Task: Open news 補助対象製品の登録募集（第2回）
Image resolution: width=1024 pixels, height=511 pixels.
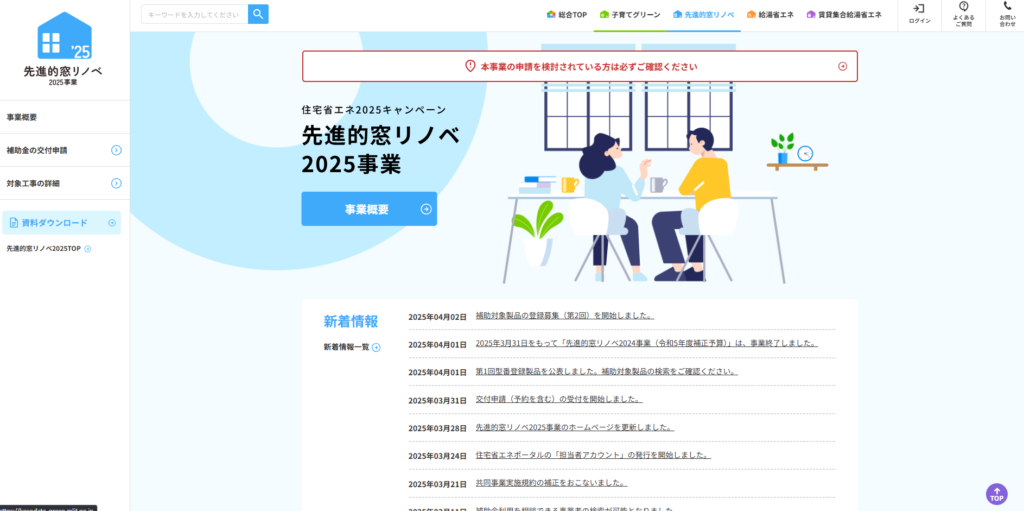Action: 565,316
